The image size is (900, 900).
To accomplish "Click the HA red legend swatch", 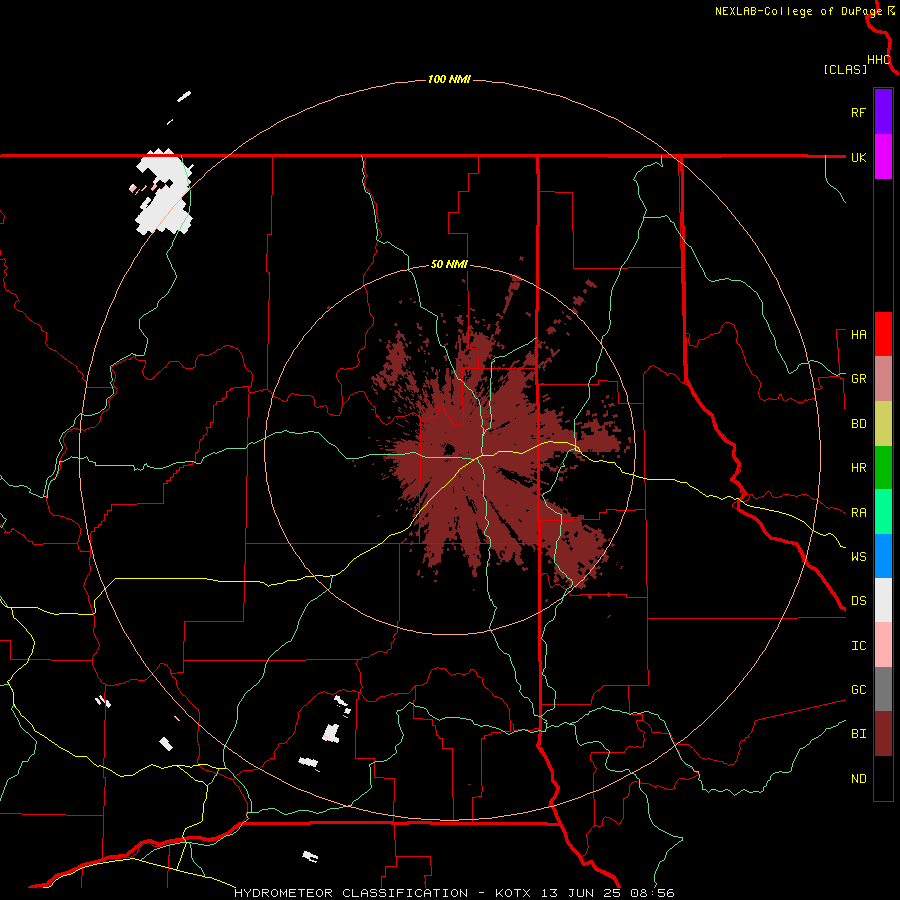I will 883,334.
